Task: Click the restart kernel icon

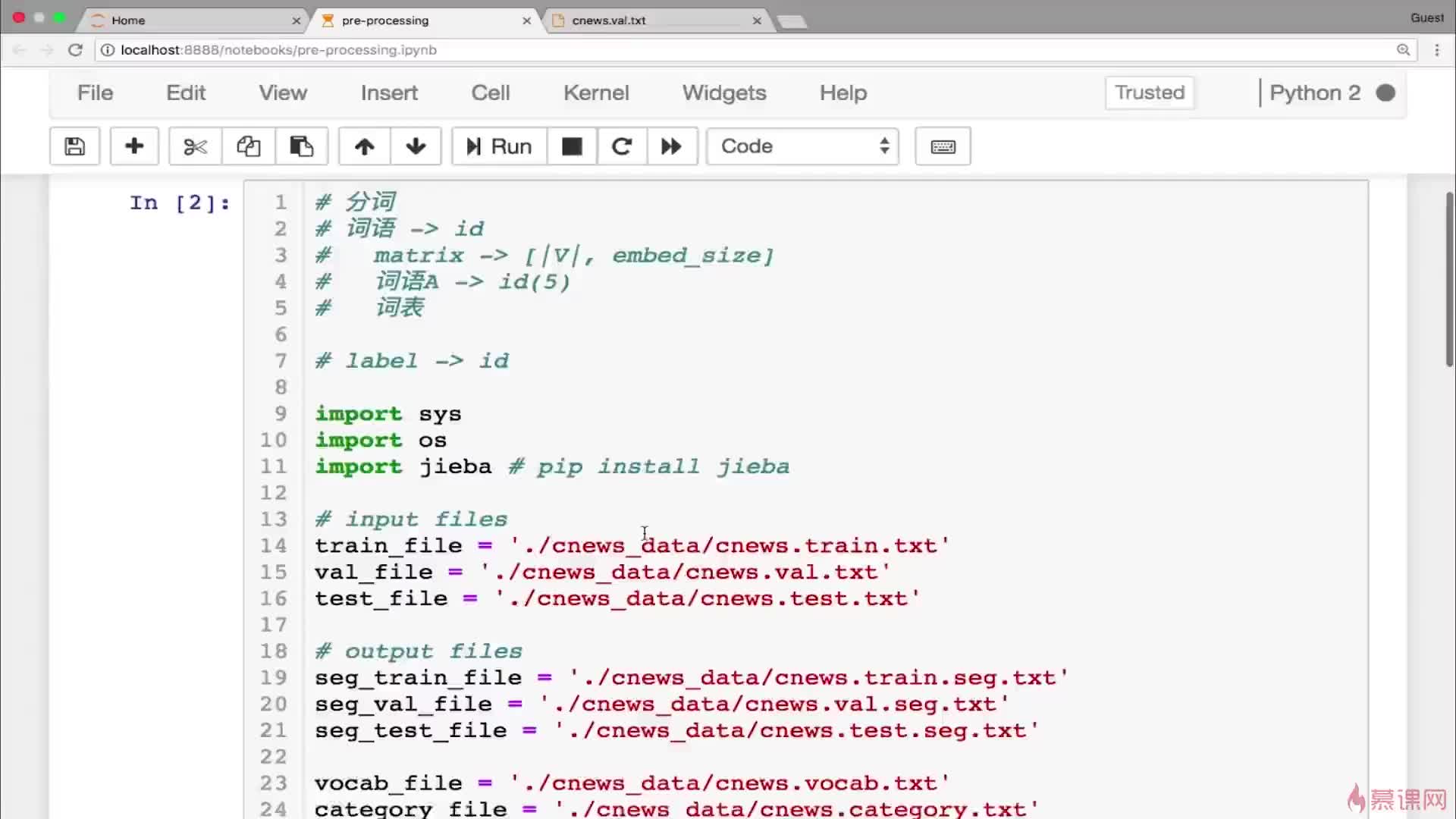Action: [x=622, y=146]
